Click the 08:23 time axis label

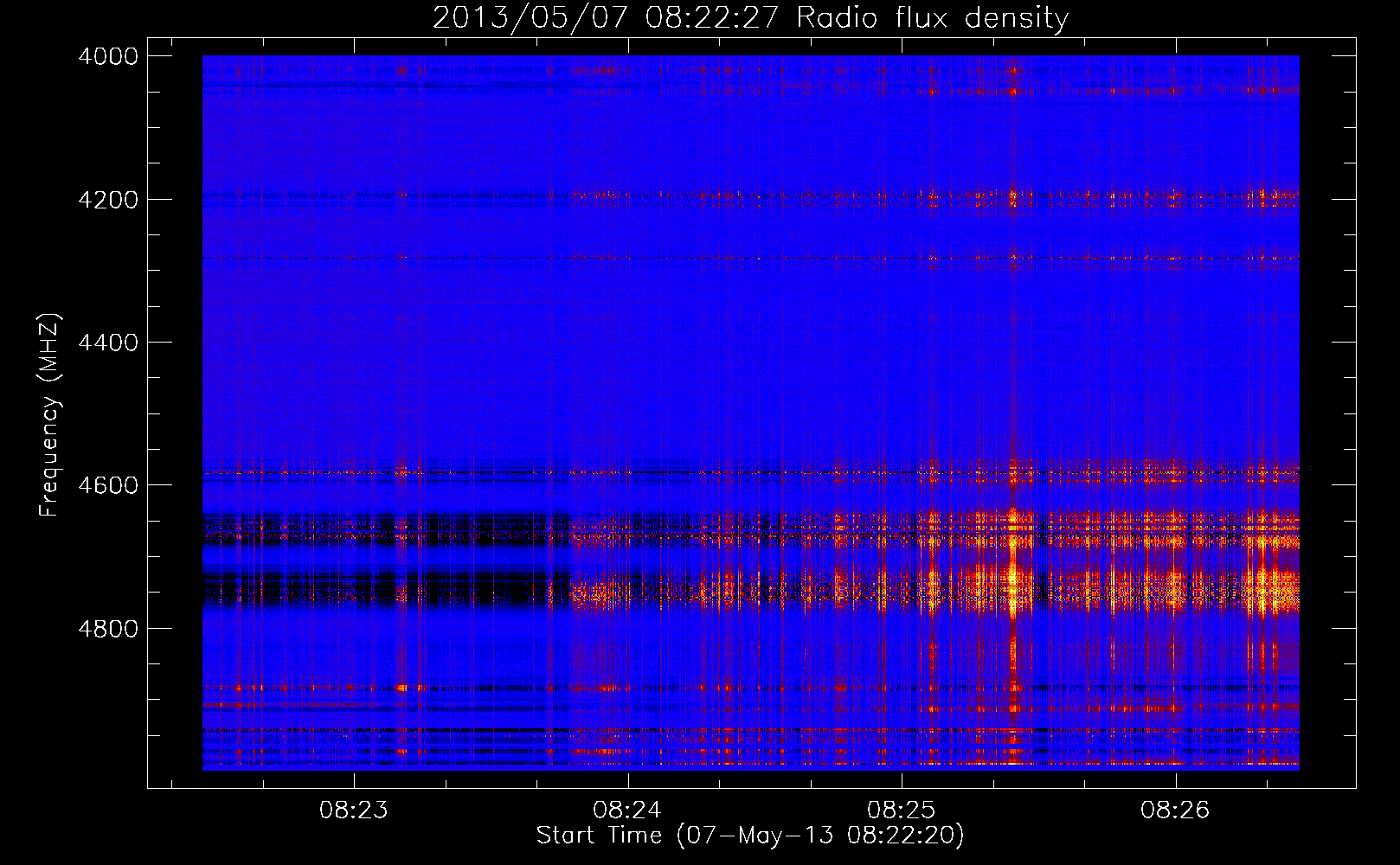pos(353,811)
